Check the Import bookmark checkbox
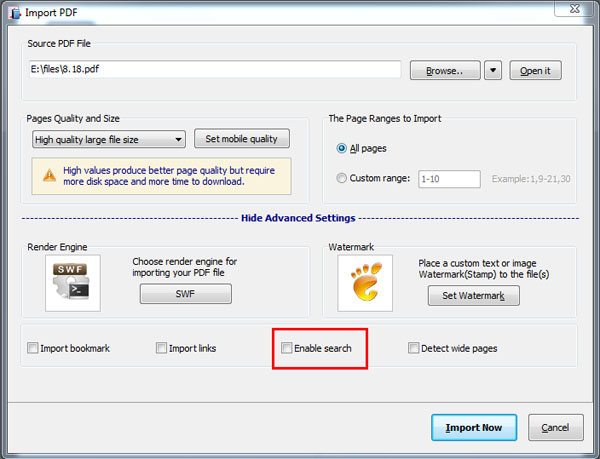600x459 pixels. tap(33, 348)
